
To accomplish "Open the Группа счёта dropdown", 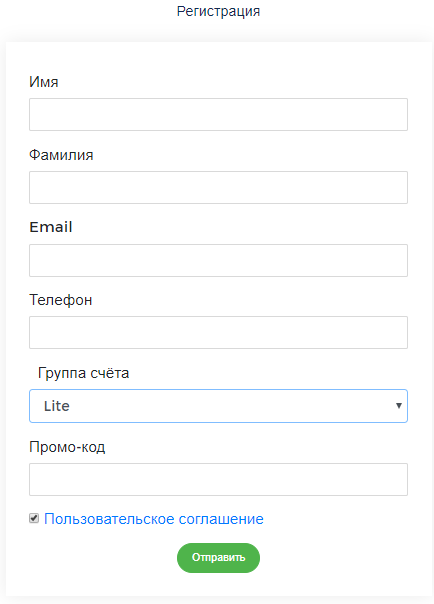I will click(x=218, y=406).
